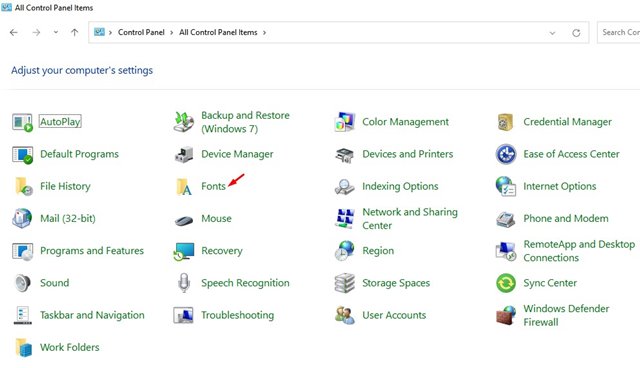640x368 pixels.
Task: Click into the Search Control Panel field
Action: (x=618, y=32)
